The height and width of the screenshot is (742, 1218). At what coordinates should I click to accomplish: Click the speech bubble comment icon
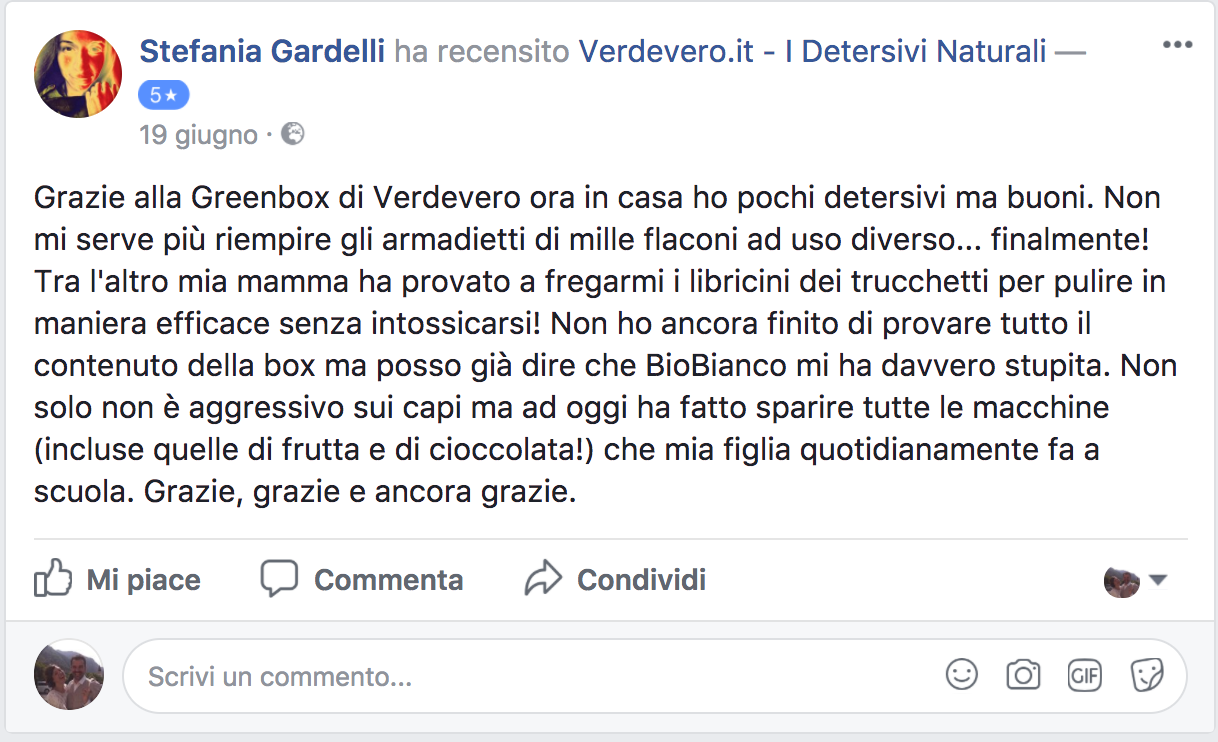pyautogui.click(x=279, y=579)
